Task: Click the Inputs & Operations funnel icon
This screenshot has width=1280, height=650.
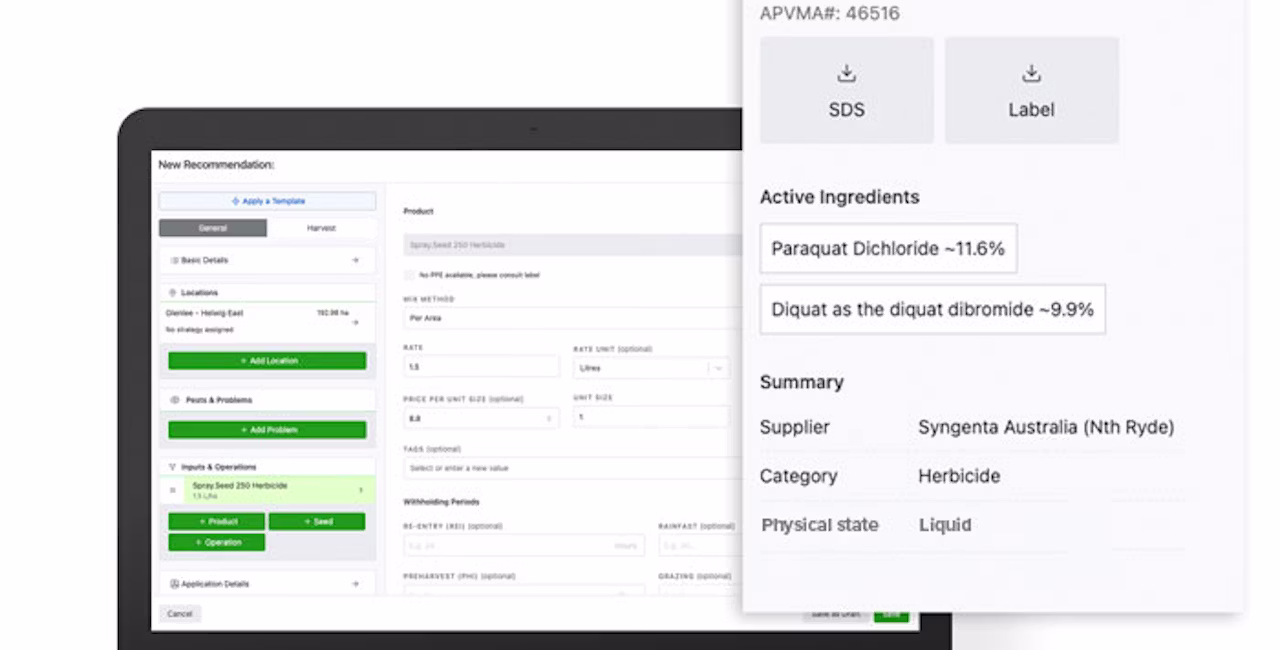Action: pyautogui.click(x=173, y=467)
